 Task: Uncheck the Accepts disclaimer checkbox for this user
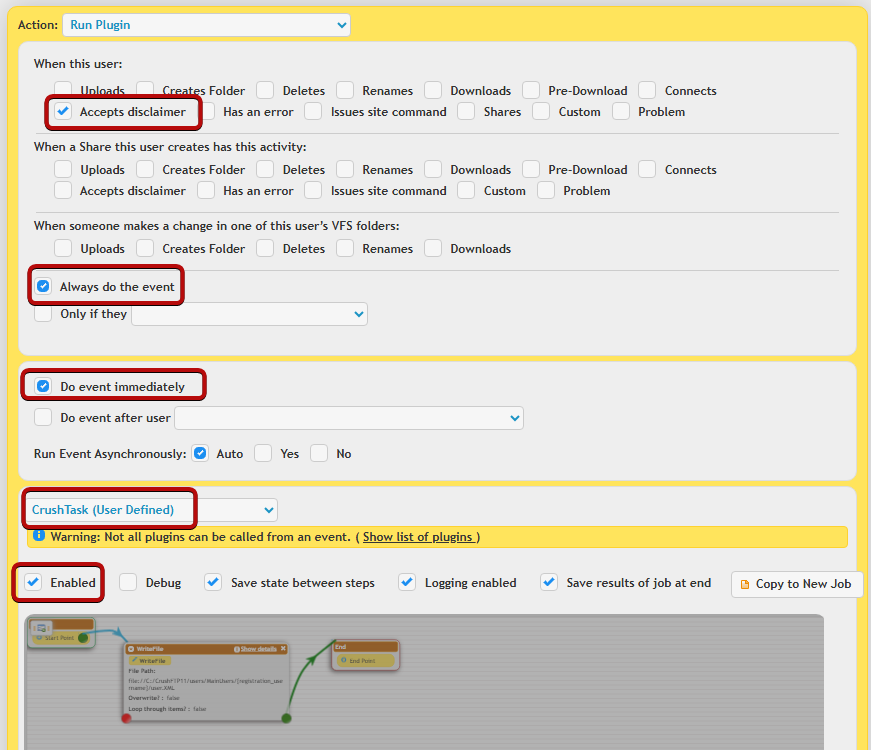tap(63, 112)
